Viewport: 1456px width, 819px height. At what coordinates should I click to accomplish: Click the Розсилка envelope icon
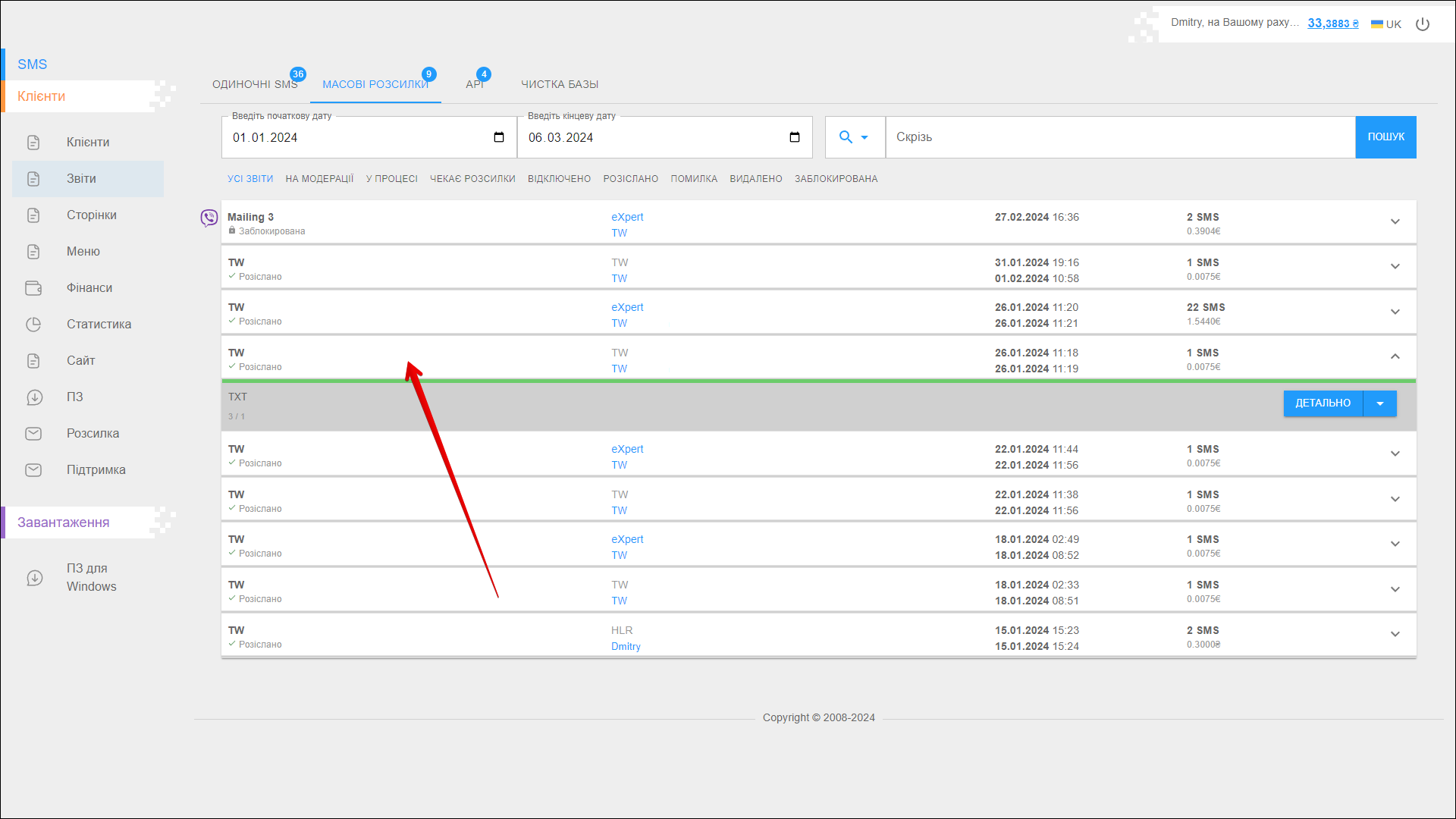tap(33, 434)
